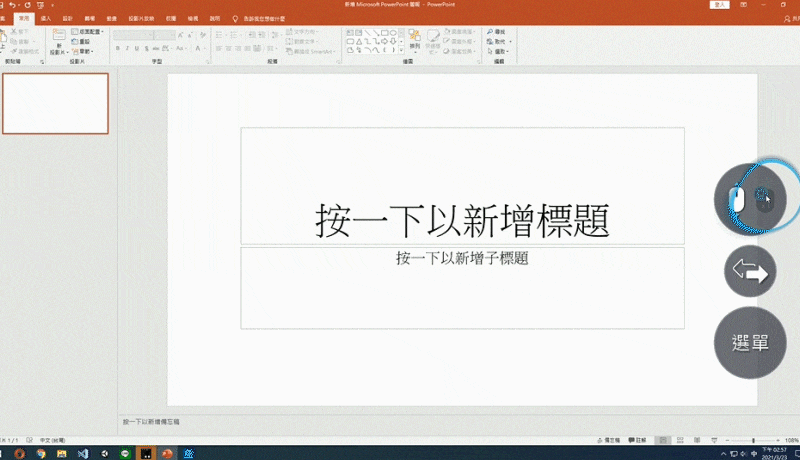Image resolution: width=800 pixels, height=460 pixels.
Task: Open the 文字方向 (Text Direction) dropdown
Action: [x=303, y=32]
